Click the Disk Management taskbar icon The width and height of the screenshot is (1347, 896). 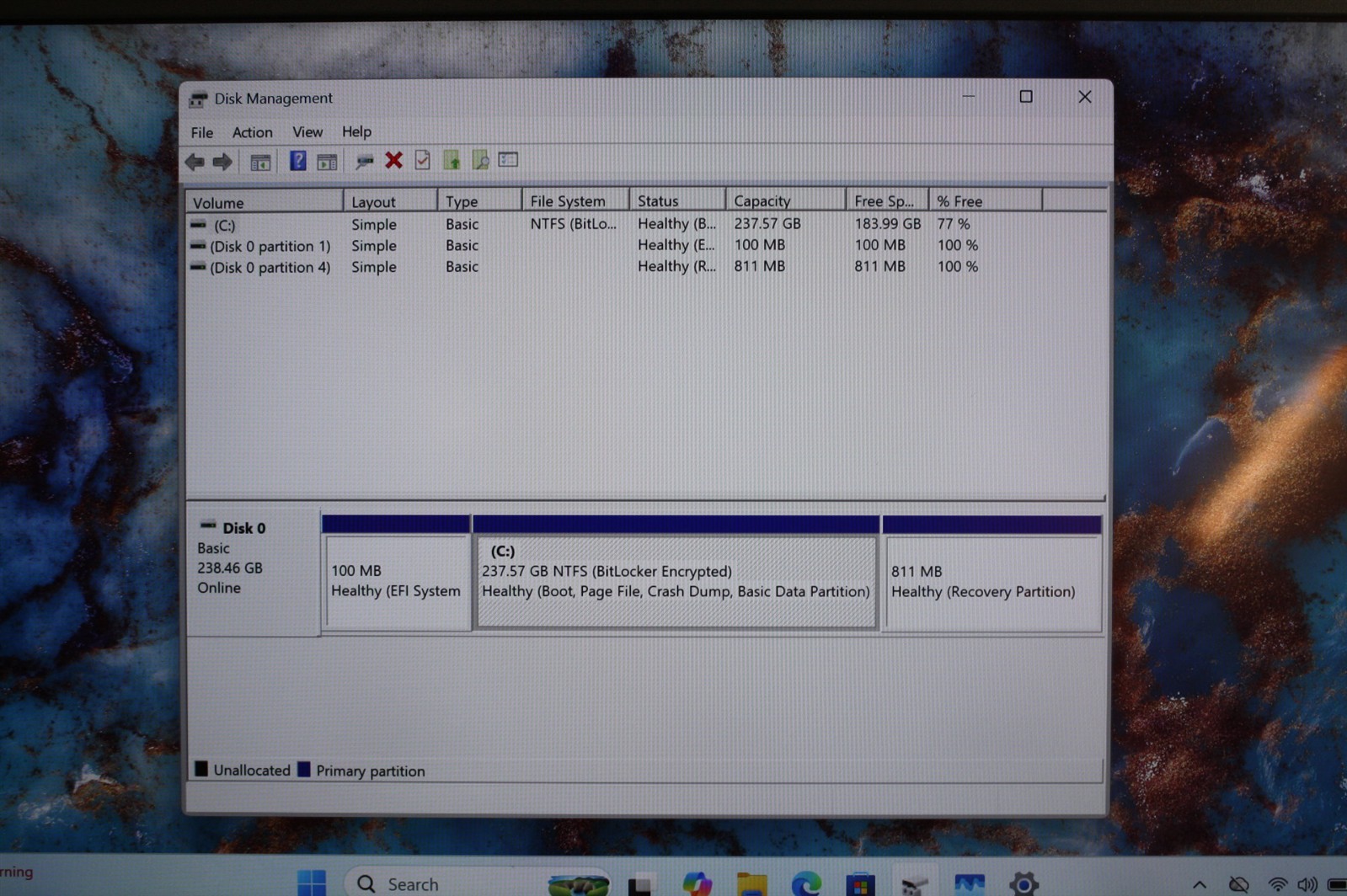click(x=915, y=884)
